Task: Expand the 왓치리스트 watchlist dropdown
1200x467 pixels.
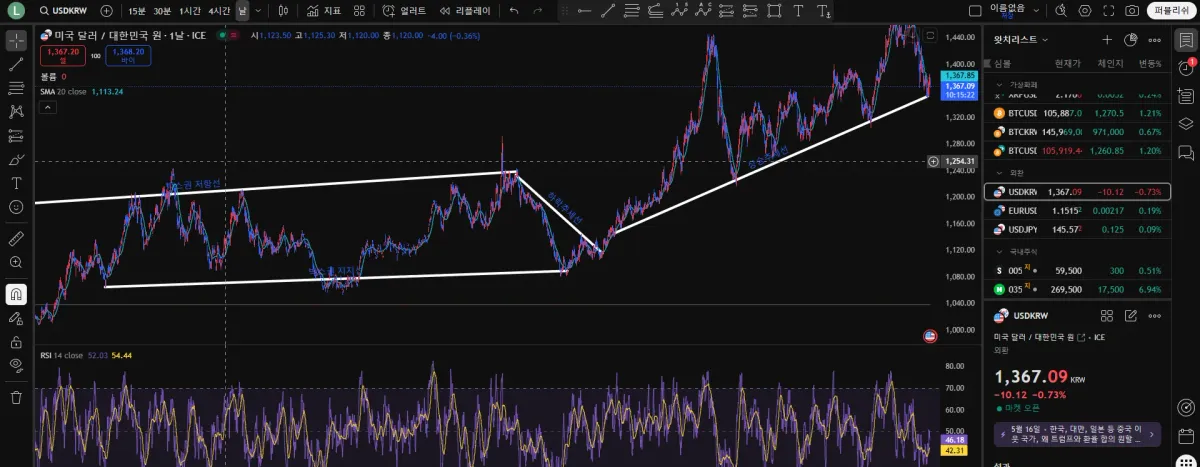Action: coord(1020,40)
